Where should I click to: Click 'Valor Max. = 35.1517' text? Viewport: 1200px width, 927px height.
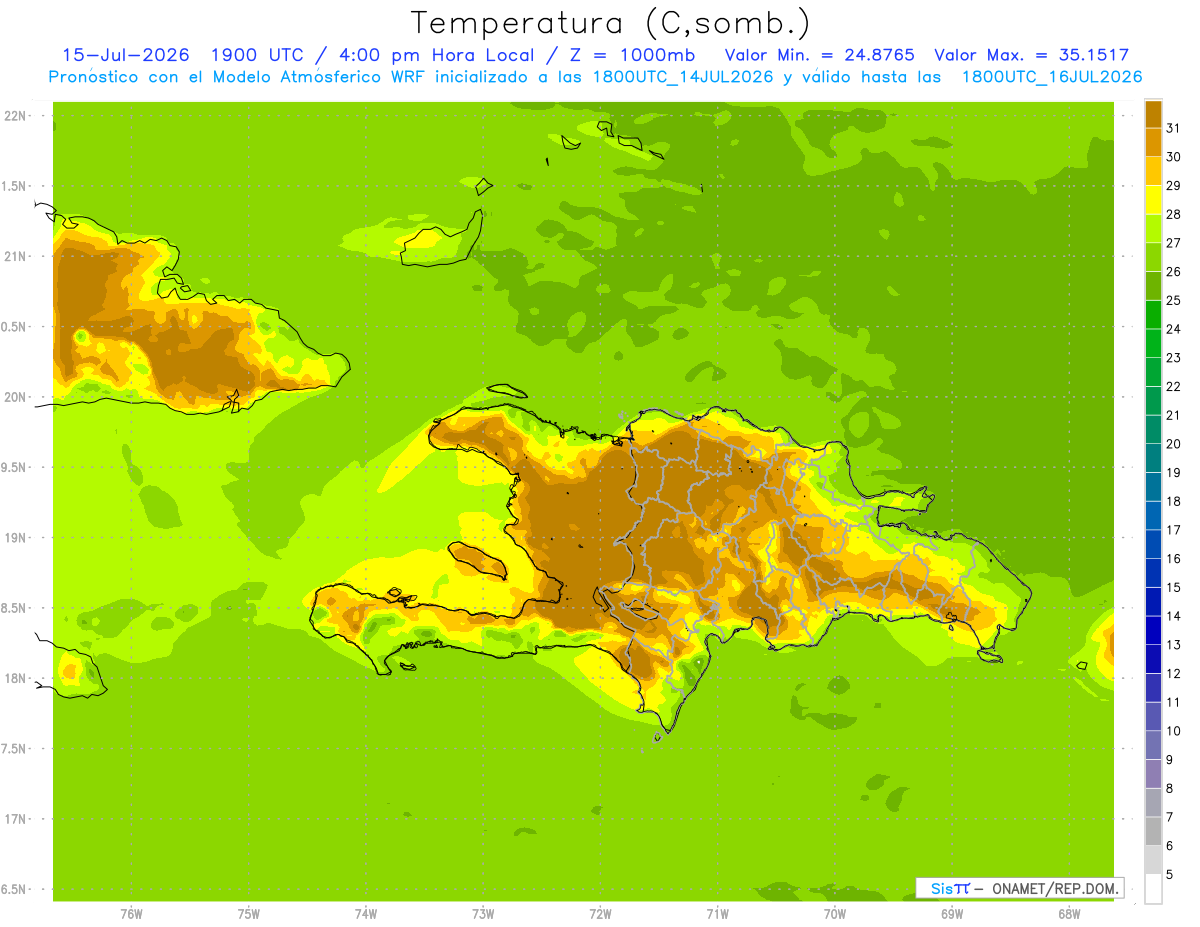(1032, 55)
